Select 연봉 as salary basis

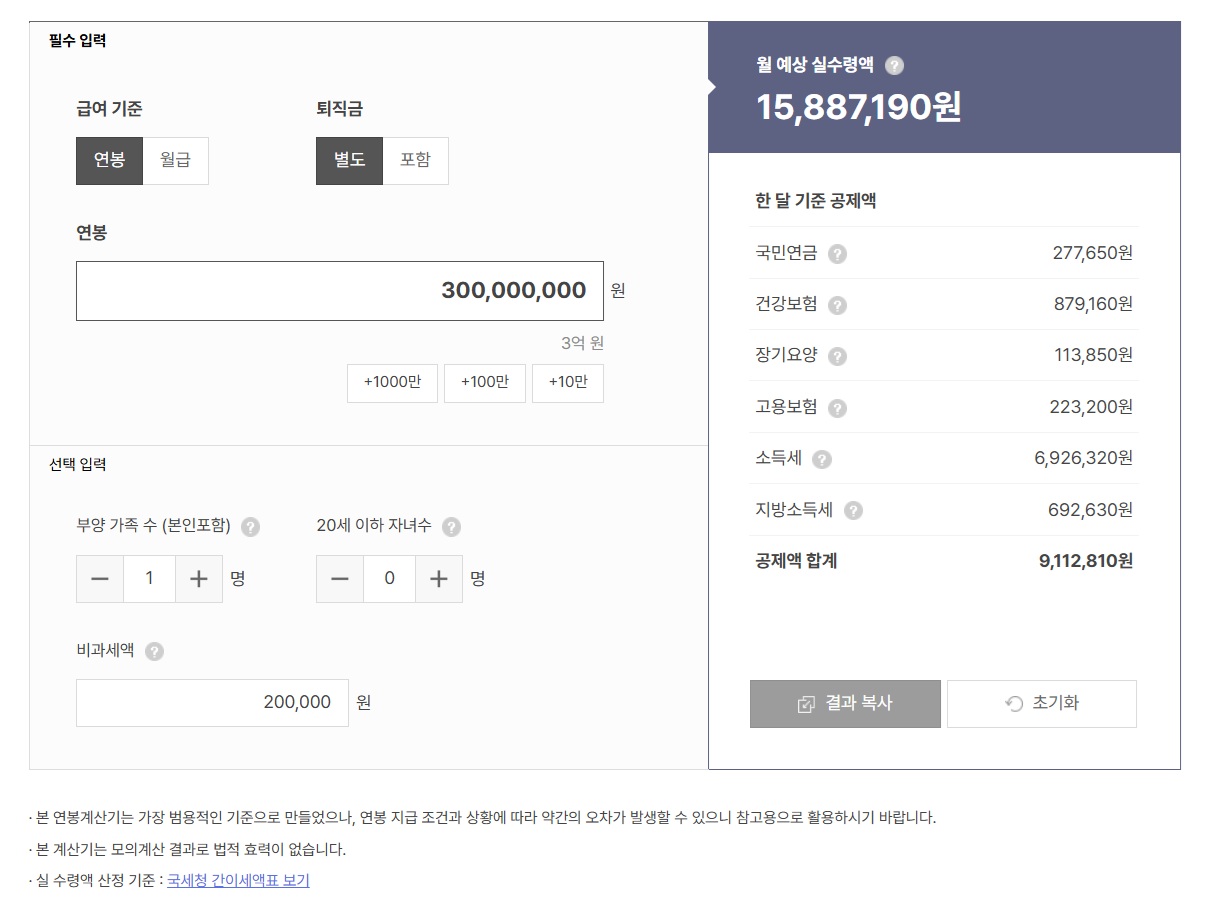point(109,161)
